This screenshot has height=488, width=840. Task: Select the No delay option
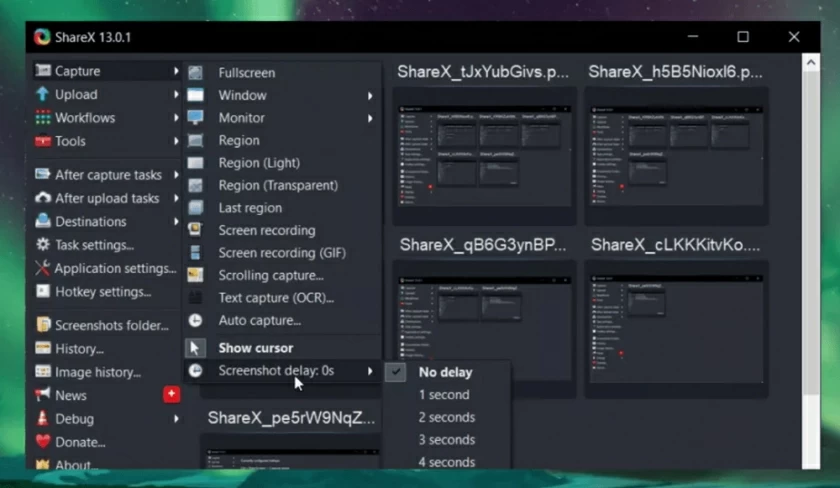[x=445, y=372]
